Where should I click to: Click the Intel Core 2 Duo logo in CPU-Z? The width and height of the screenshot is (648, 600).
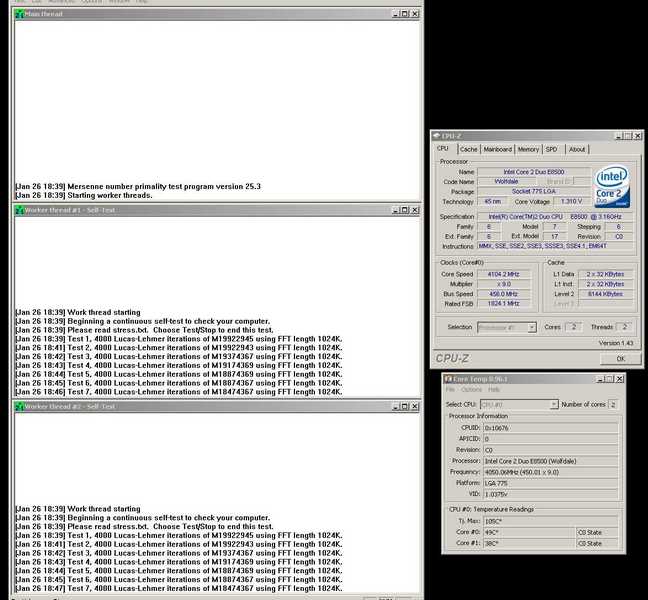pyautogui.click(x=612, y=187)
